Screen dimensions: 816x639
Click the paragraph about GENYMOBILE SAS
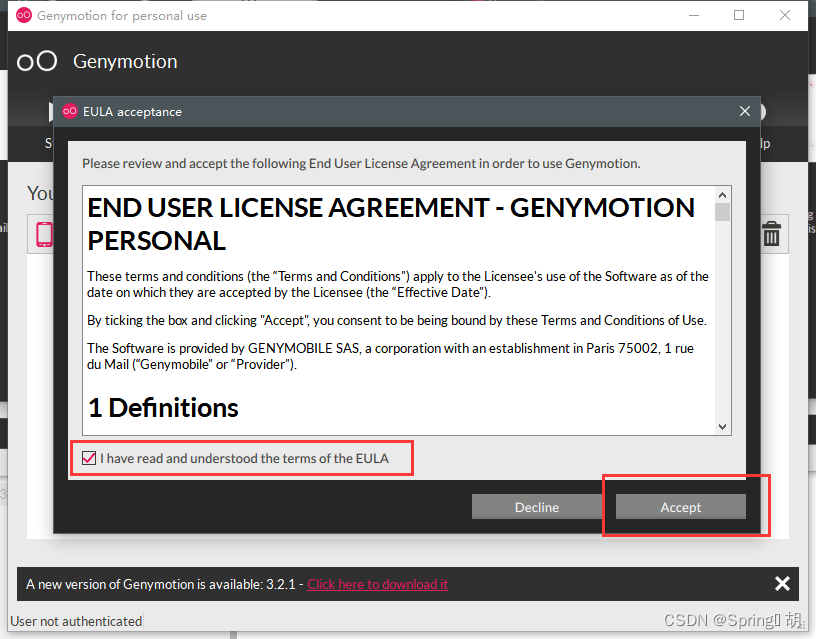(390, 356)
